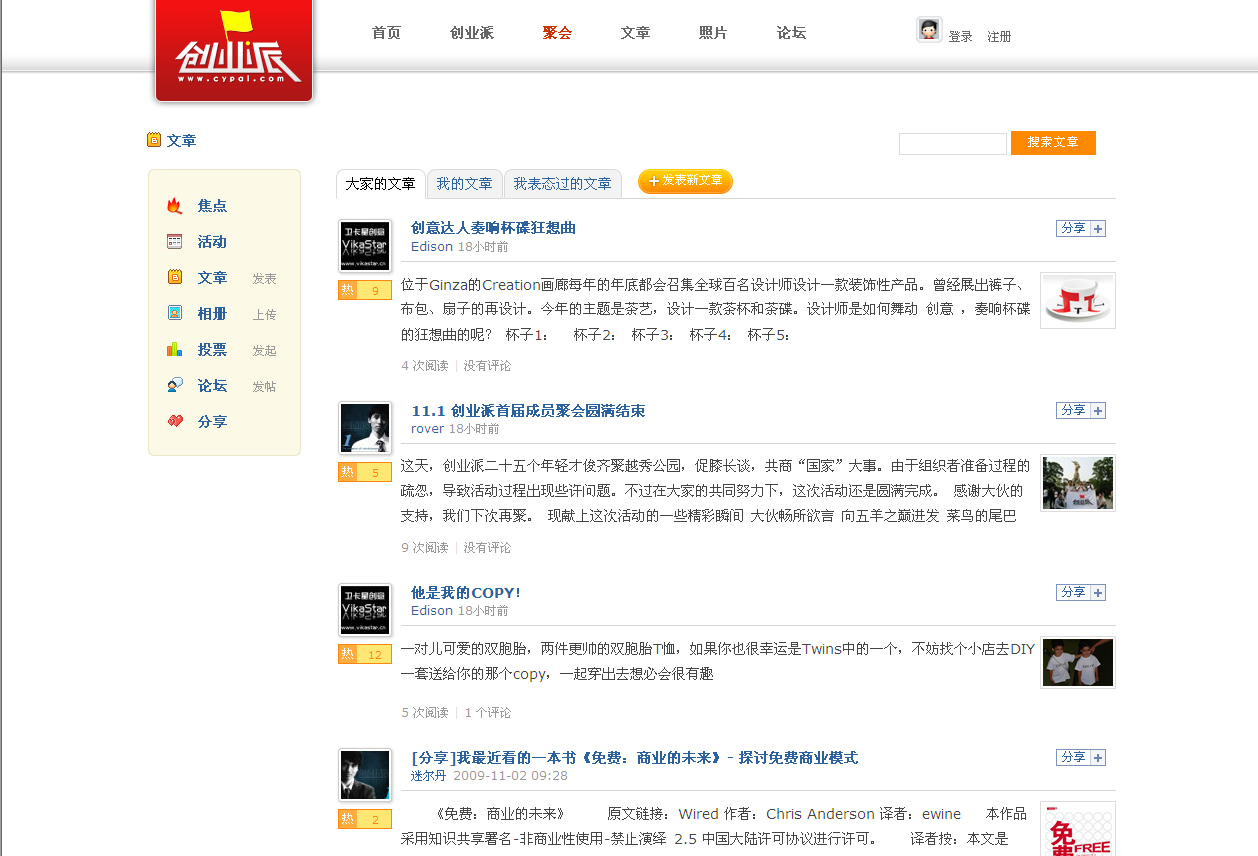Open 照片 in top navigation

click(x=713, y=33)
